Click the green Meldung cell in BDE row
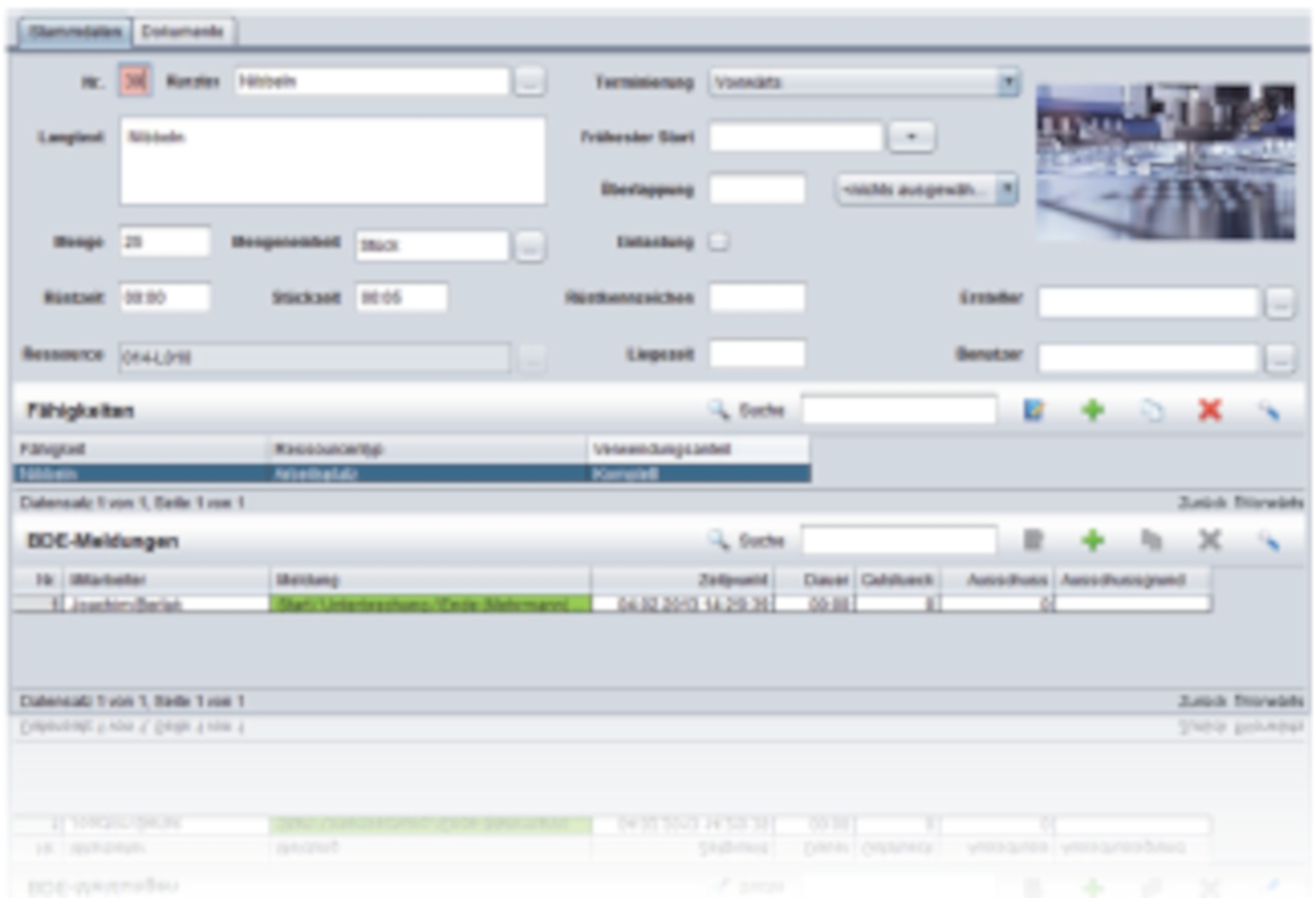This screenshot has width=1316, height=898. [431, 604]
